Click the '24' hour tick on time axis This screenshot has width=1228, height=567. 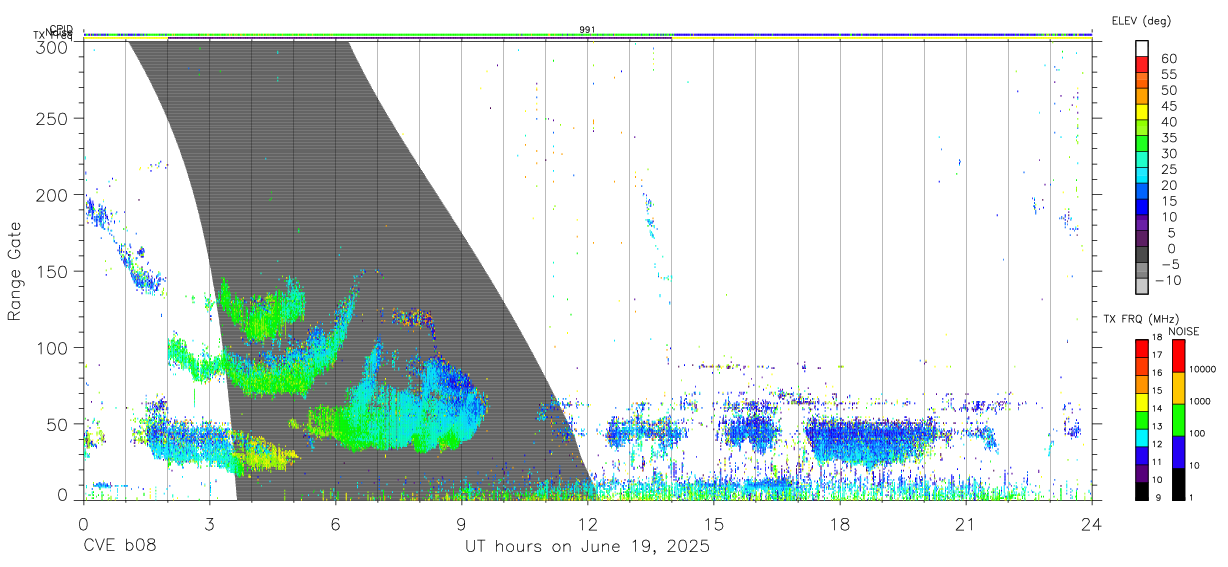(1091, 524)
